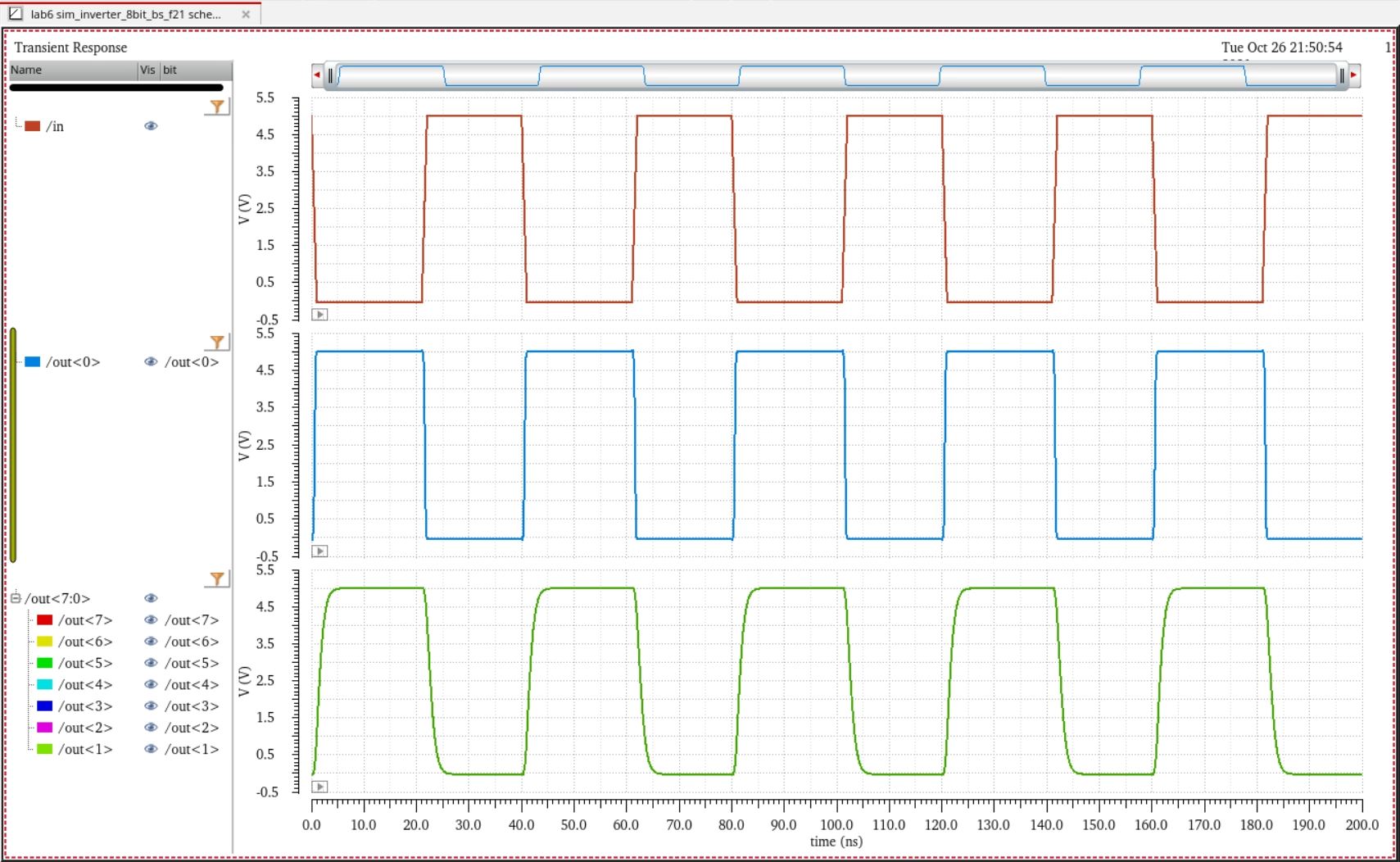
Task: Select the /out<4> signal in the tree
Action: (x=85, y=685)
